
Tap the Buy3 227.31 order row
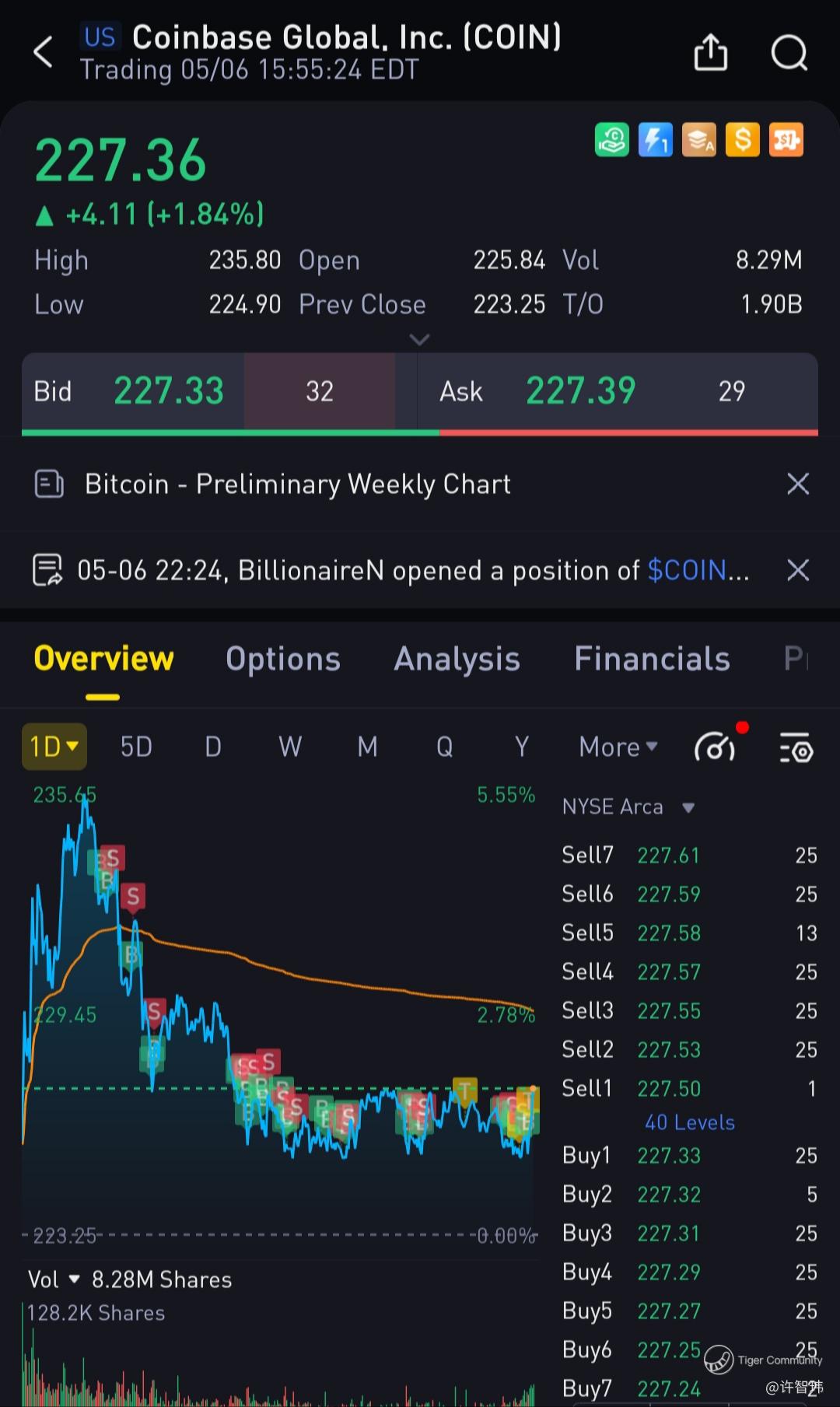[689, 1234]
